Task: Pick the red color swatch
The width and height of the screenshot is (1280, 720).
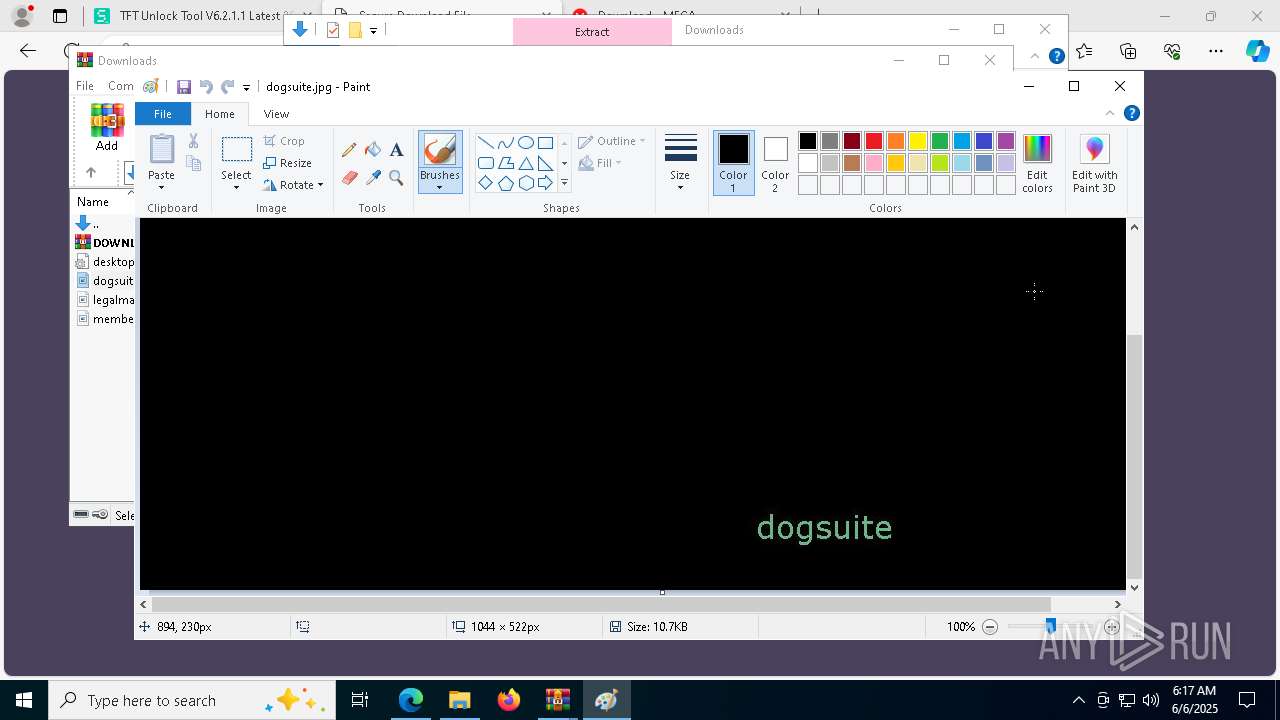Action: coord(874,141)
